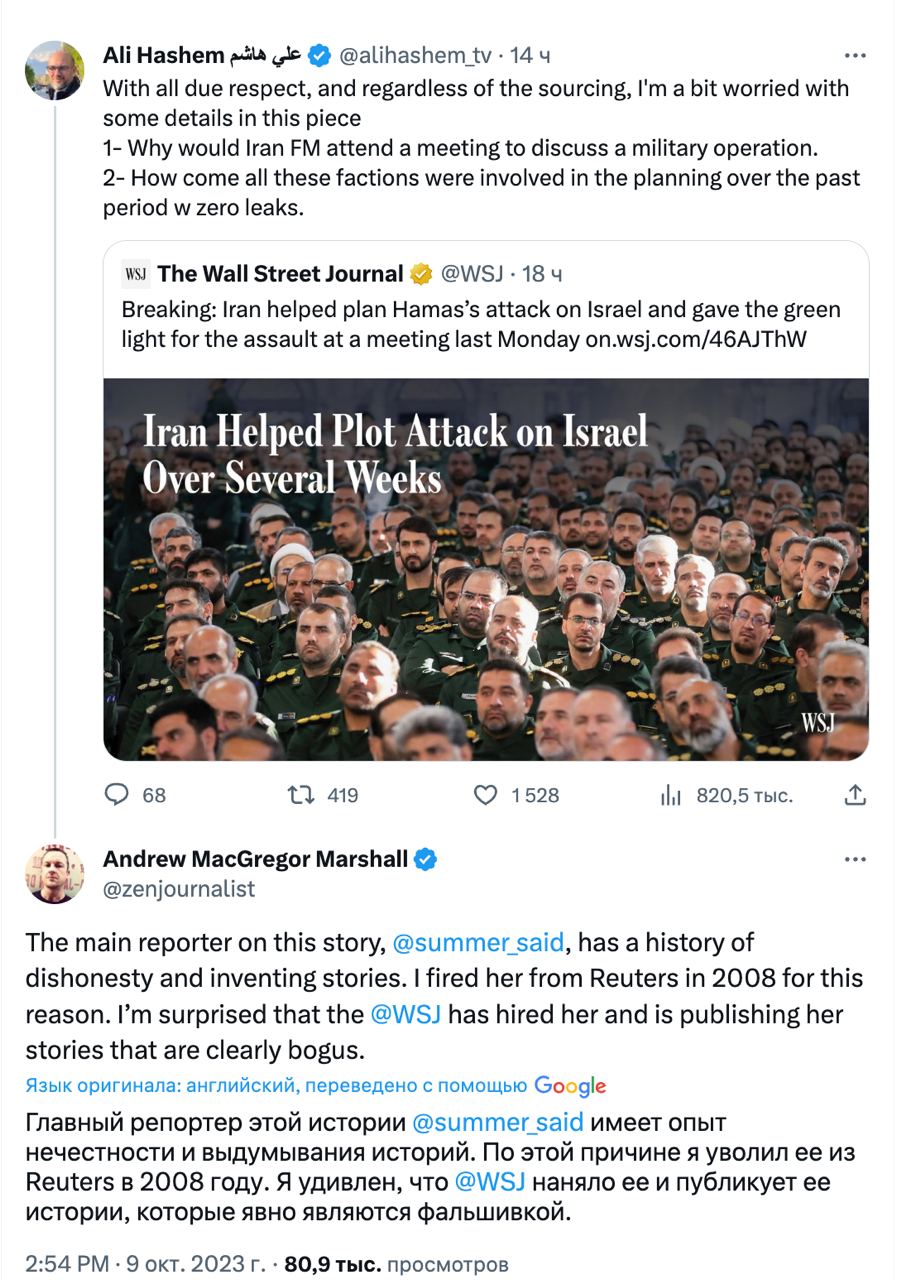
Task: Click the WSJ logo avatar in quoted tweet
Action: coord(135,274)
